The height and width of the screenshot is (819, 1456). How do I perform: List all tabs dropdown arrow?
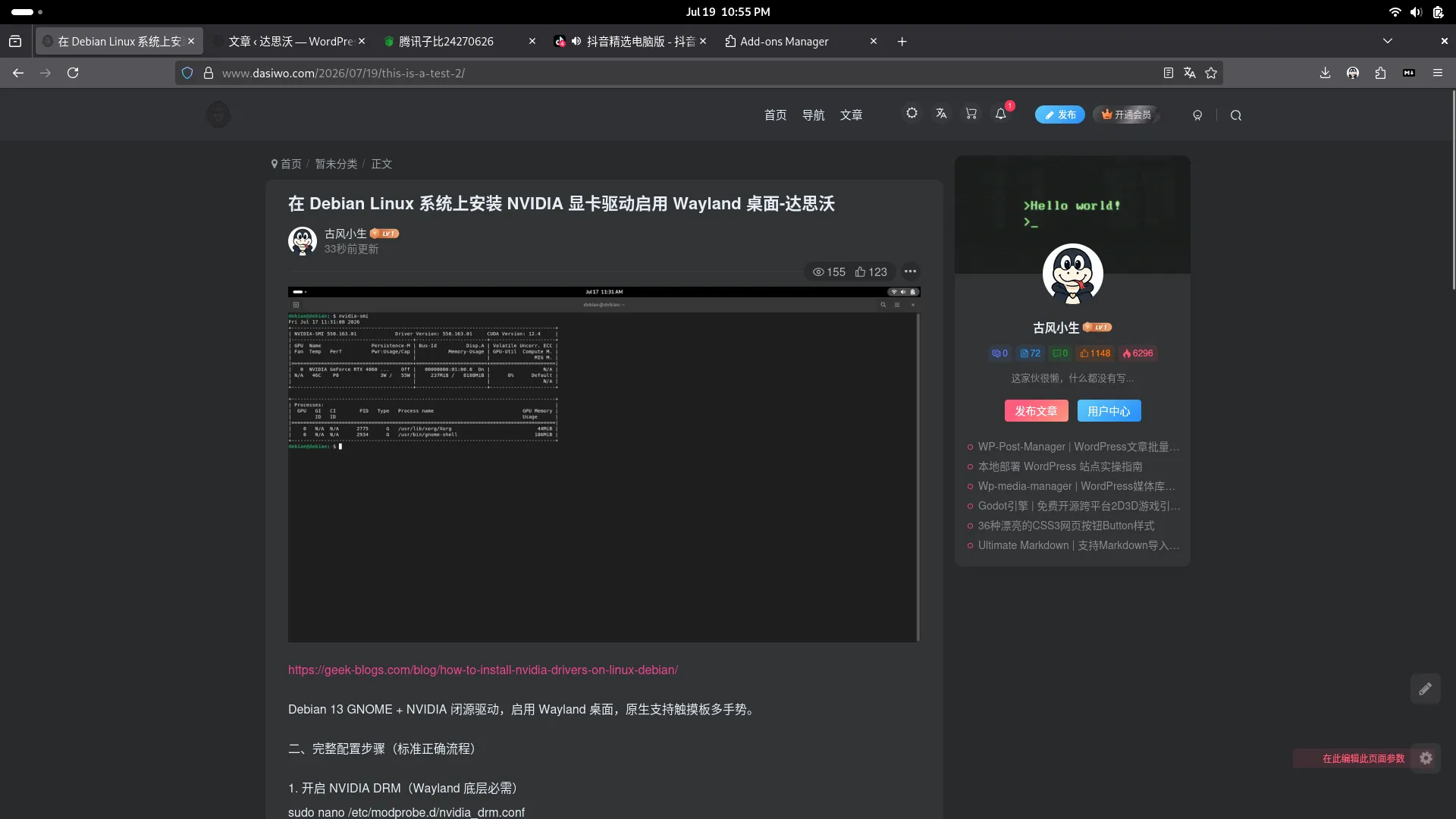1387,41
